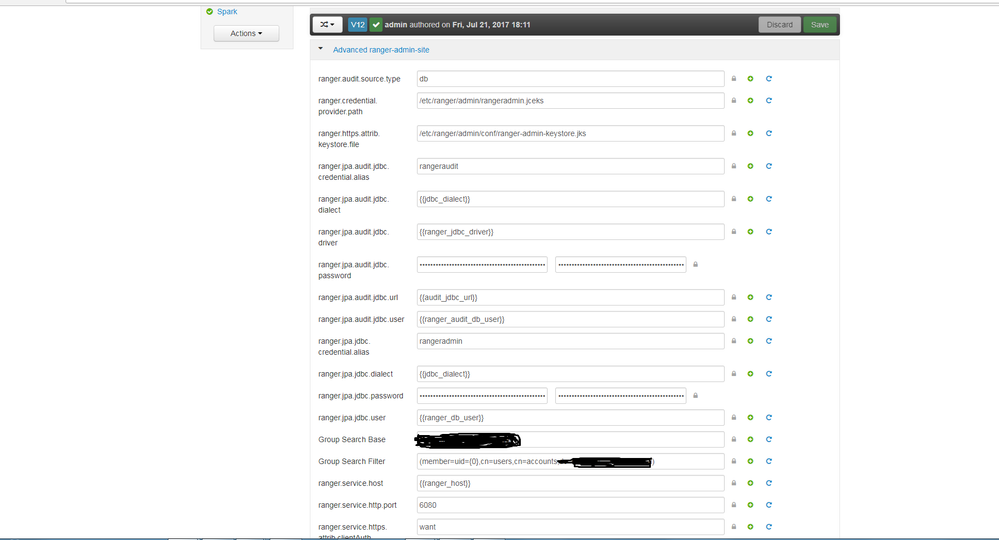Image resolution: width=999 pixels, height=540 pixels.
Task: Click ranger.jpa.jdbc.credential.alias field with rangeradmin
Action: pos(570,341)
